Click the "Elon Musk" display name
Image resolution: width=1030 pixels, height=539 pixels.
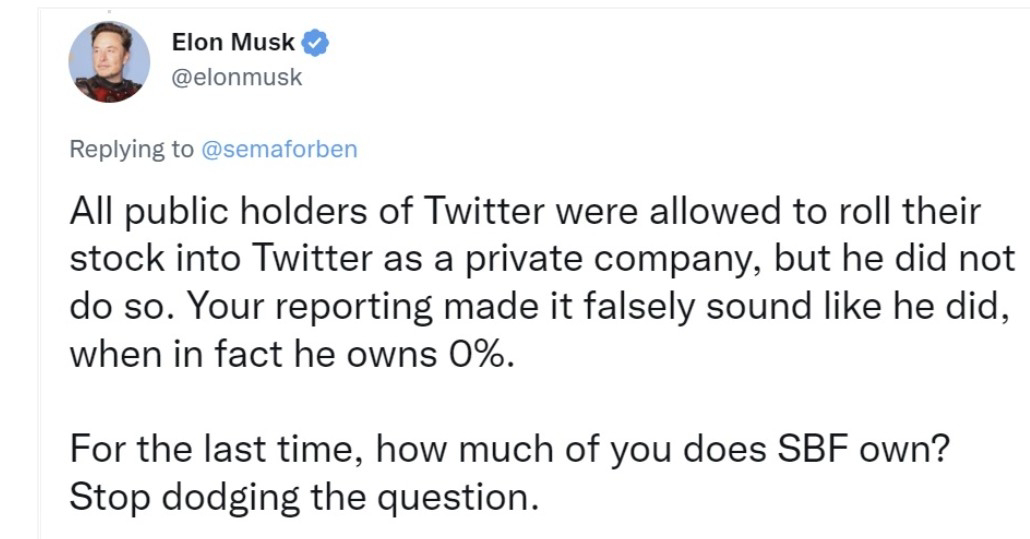point(233,43)
